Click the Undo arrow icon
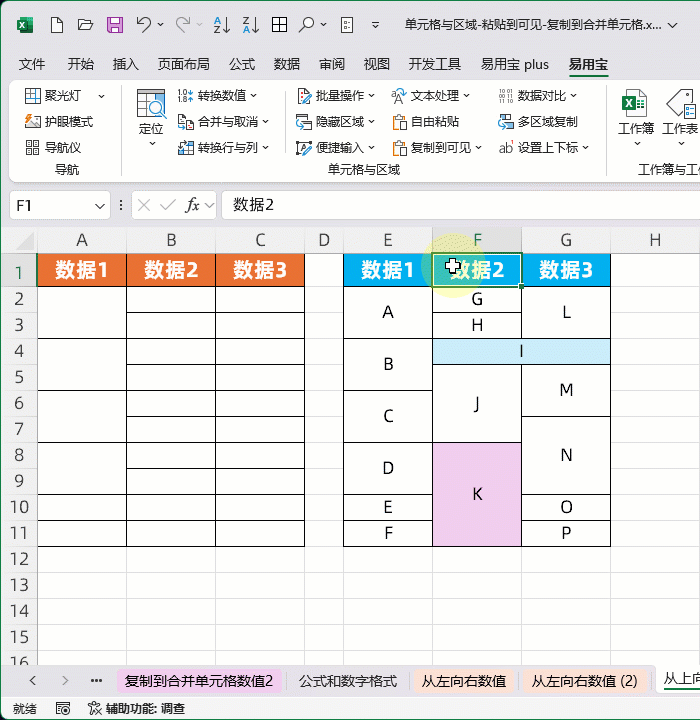Screen dimensions: 700x720 (x=145, y=24)
